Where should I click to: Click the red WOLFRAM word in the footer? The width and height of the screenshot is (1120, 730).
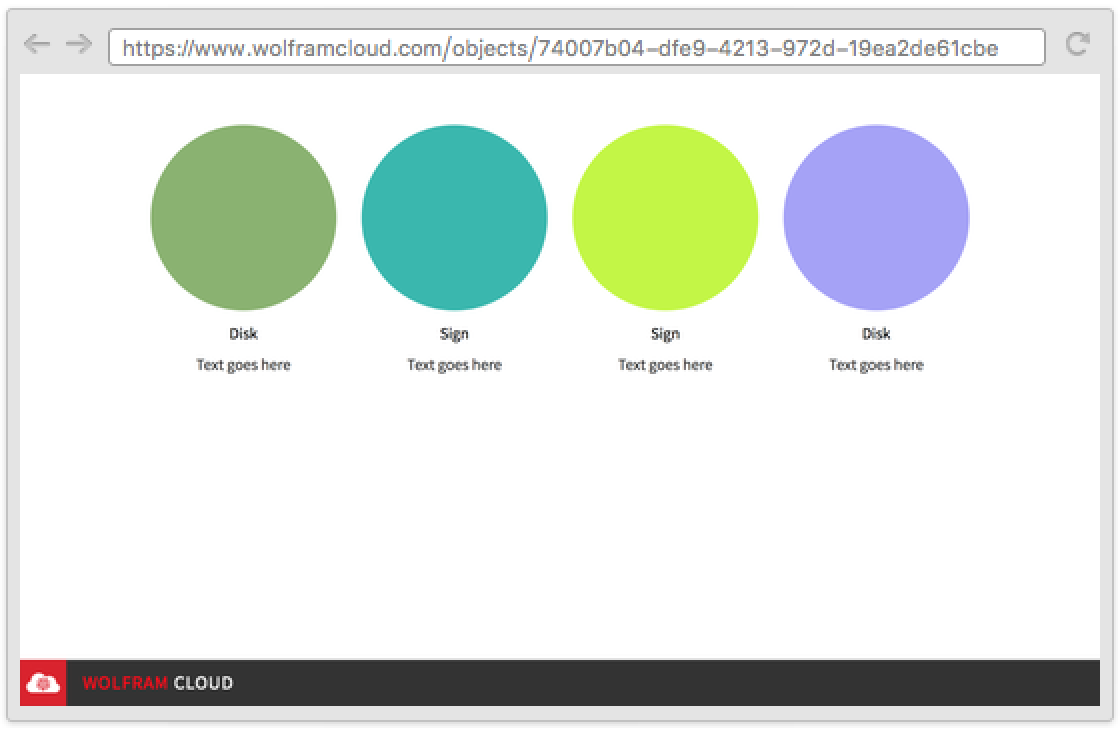click(124, 683)
